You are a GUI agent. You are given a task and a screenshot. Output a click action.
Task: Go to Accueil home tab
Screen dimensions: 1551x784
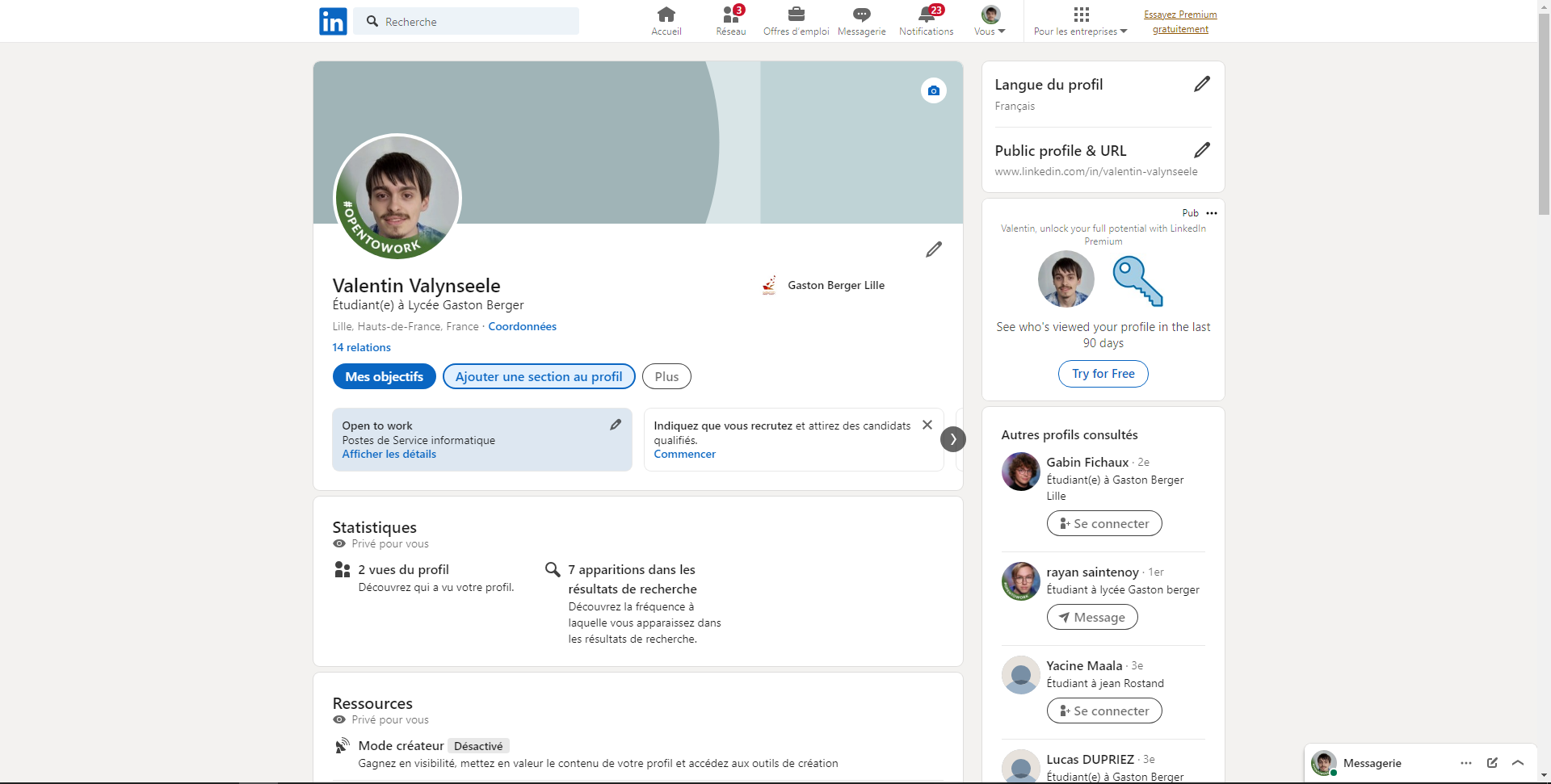pyautogui.click(x=666, y=21)
